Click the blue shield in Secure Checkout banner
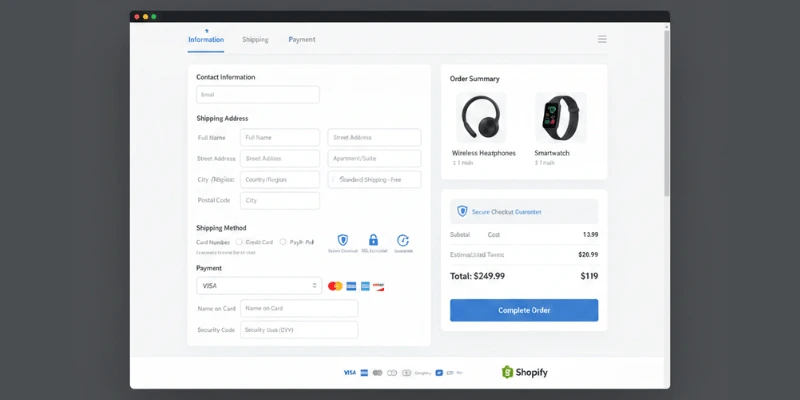 pos(462,211)
